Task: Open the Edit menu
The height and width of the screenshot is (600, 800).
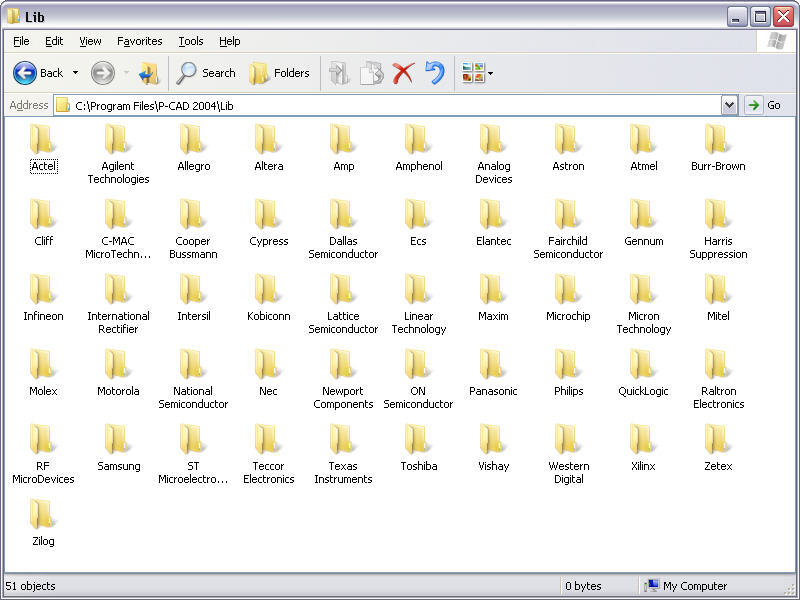Action: point(54,41)
